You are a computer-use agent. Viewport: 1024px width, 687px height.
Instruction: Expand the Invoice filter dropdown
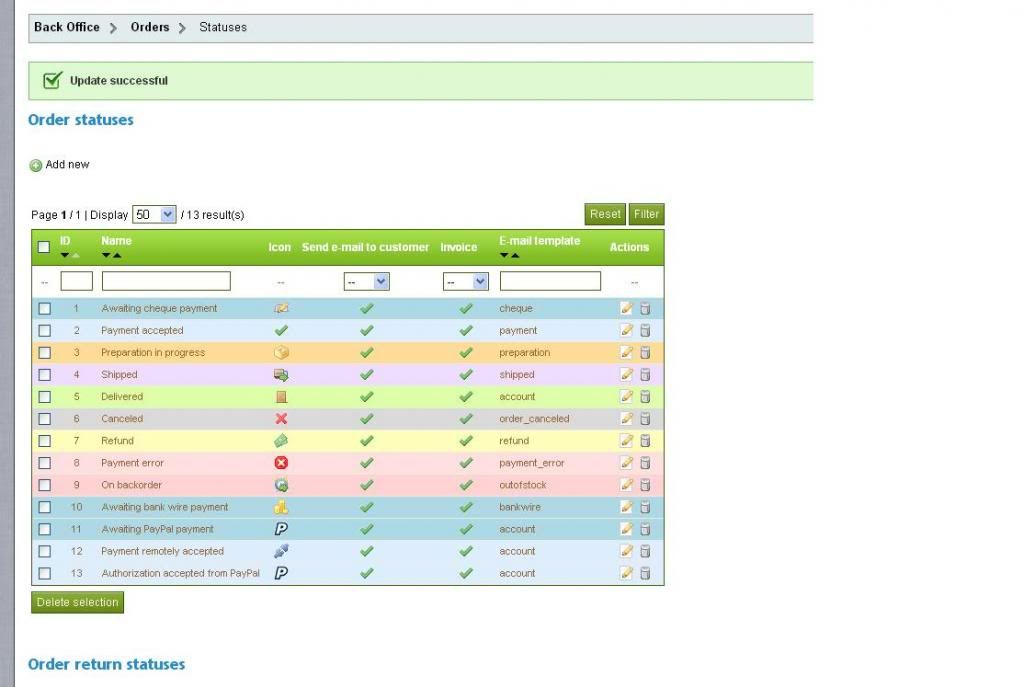[x=465, y=282]
